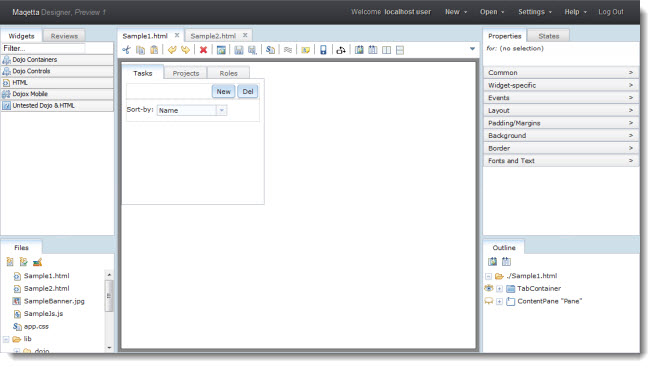The image size is (655, 368).
Task: Click the preview in browser icon
Action: tap(221, 50)
